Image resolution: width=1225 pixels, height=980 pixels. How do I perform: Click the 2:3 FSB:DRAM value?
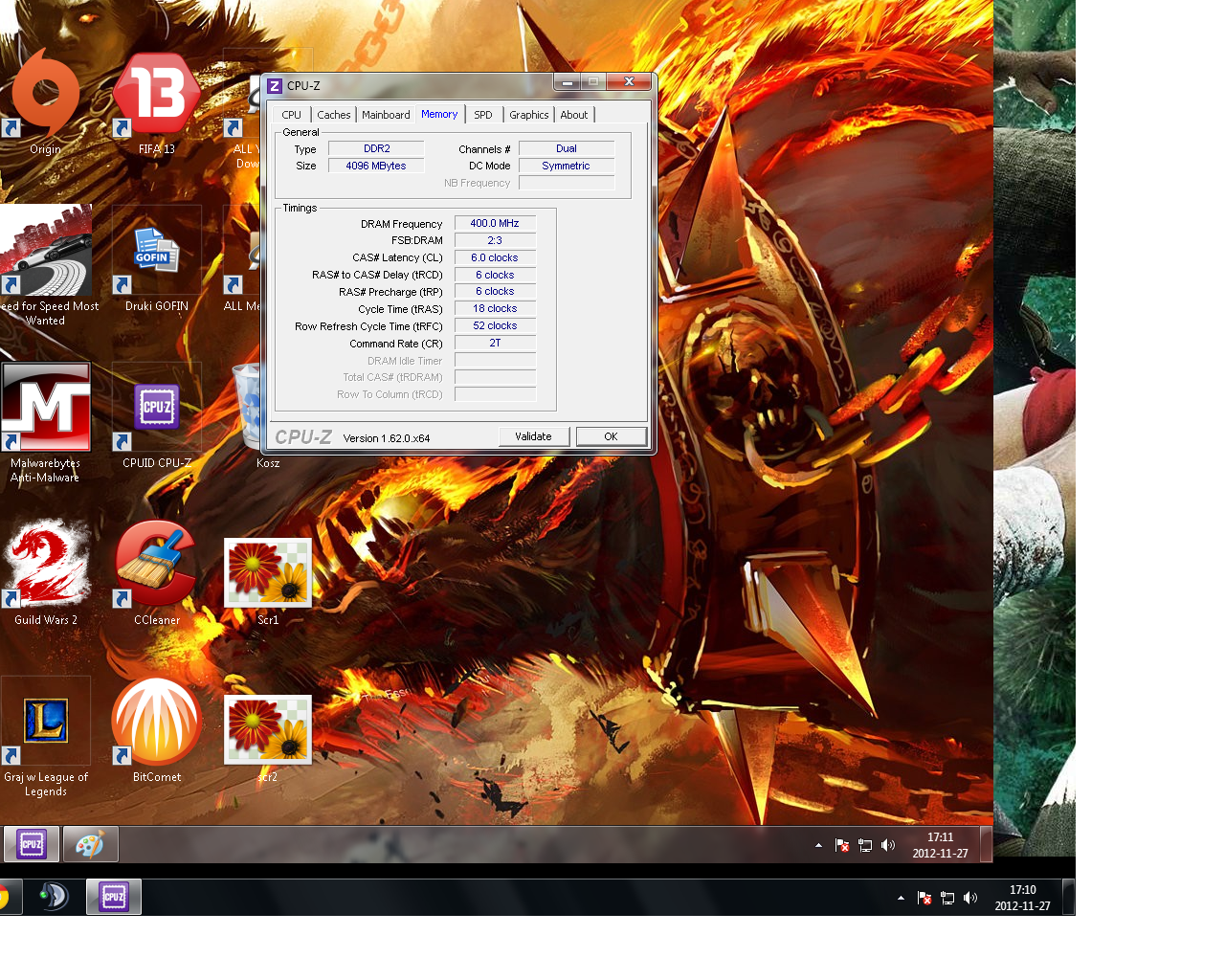coord(495,240)
